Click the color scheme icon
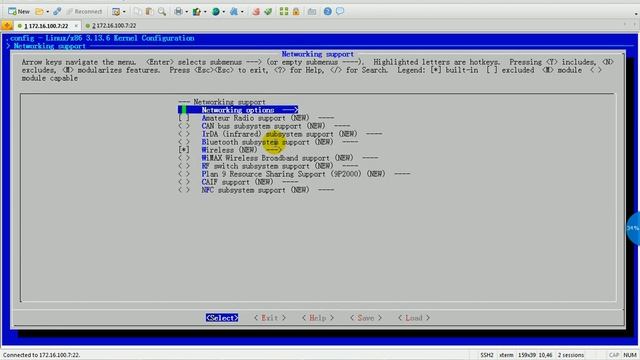The image size is (640, 360). (197, 11)
